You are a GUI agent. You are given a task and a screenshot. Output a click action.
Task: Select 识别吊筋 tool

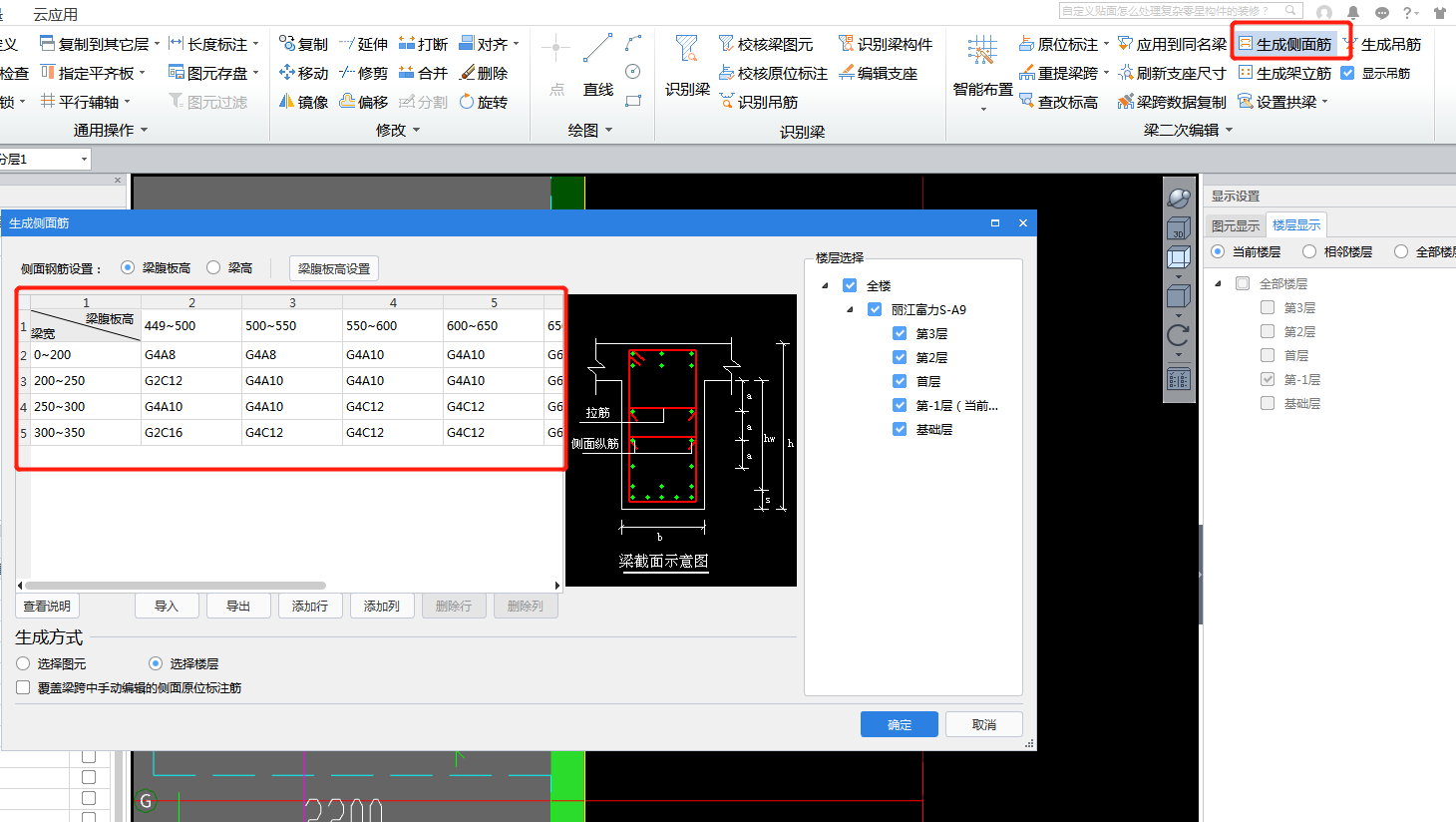pos(759,102)
